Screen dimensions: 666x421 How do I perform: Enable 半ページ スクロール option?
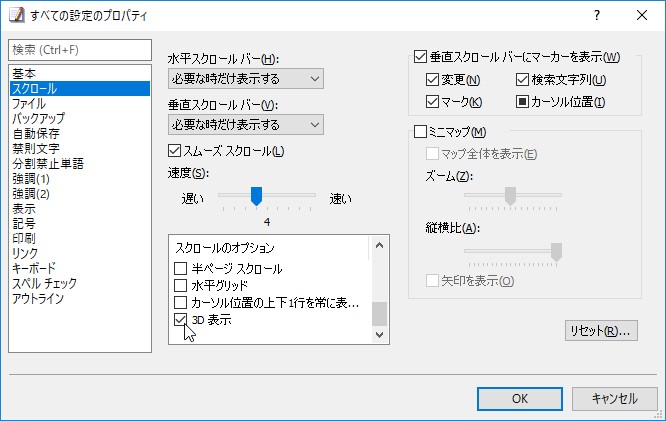tap(181, 268)
